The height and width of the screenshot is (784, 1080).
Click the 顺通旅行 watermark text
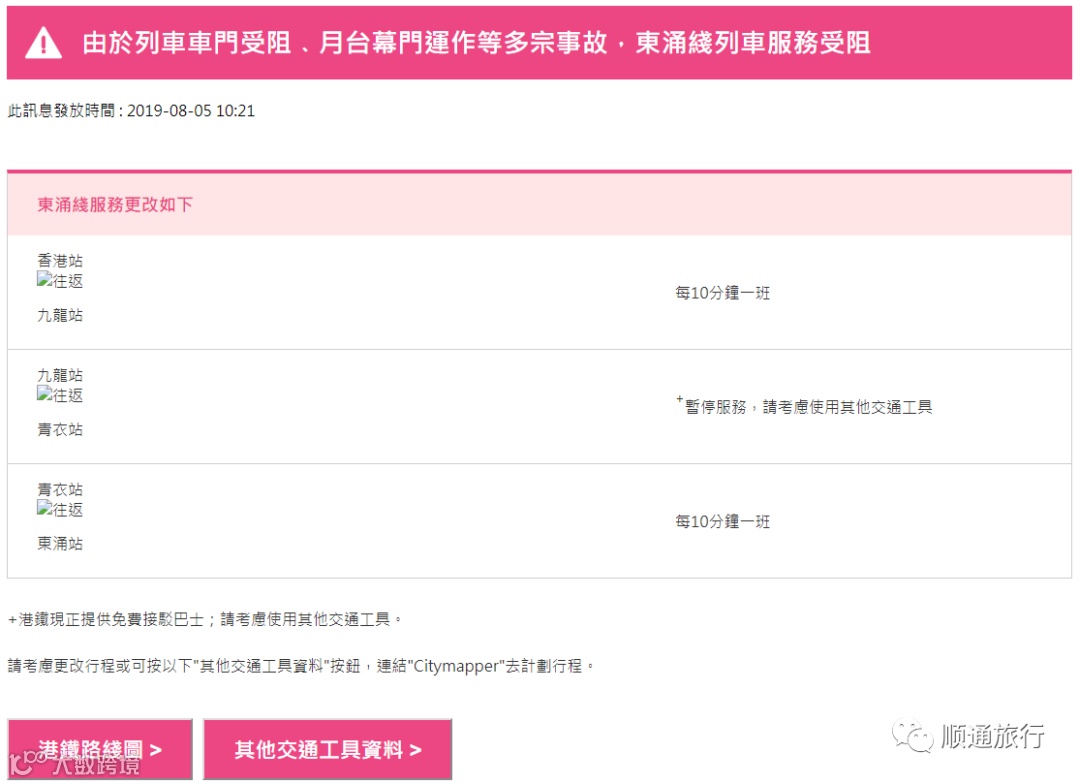point(993,736)
